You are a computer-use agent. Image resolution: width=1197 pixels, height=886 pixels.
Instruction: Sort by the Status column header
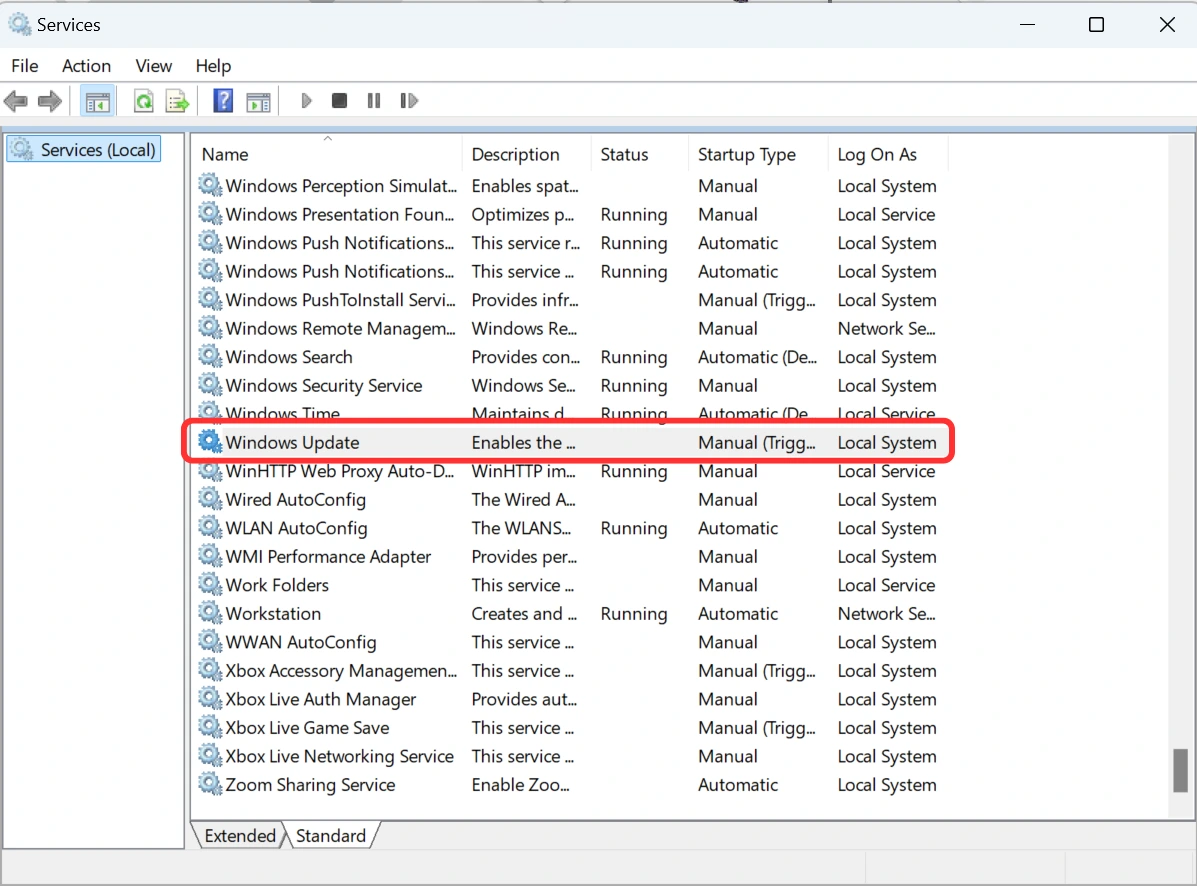640,154
